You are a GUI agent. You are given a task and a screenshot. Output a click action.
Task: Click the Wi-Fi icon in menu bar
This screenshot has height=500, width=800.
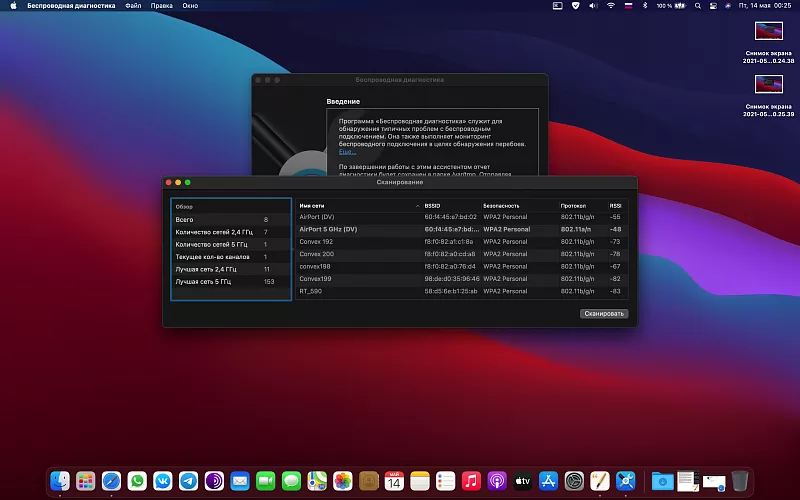click(610, 6)
